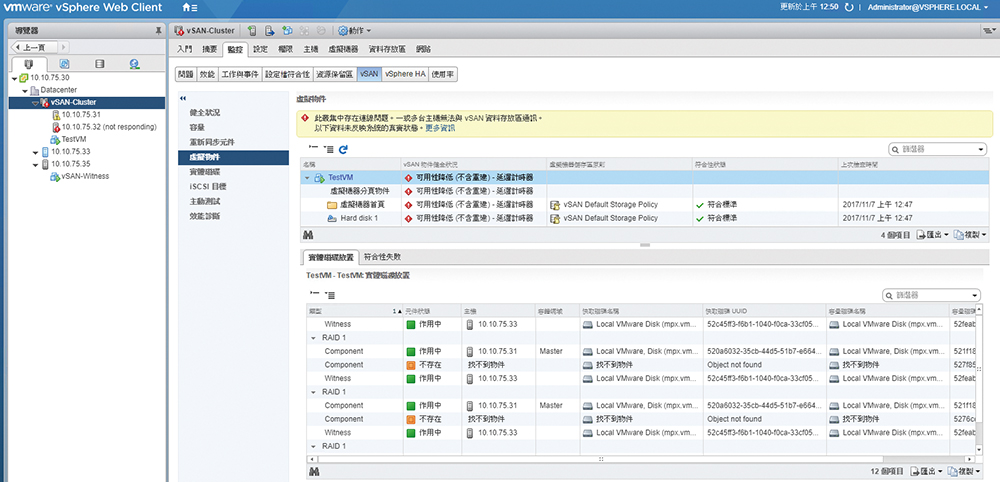This screenshot has width=1000, height=482.
Task: Open 複製 copy dropdown under disk placement table
Action: [965, 472]
